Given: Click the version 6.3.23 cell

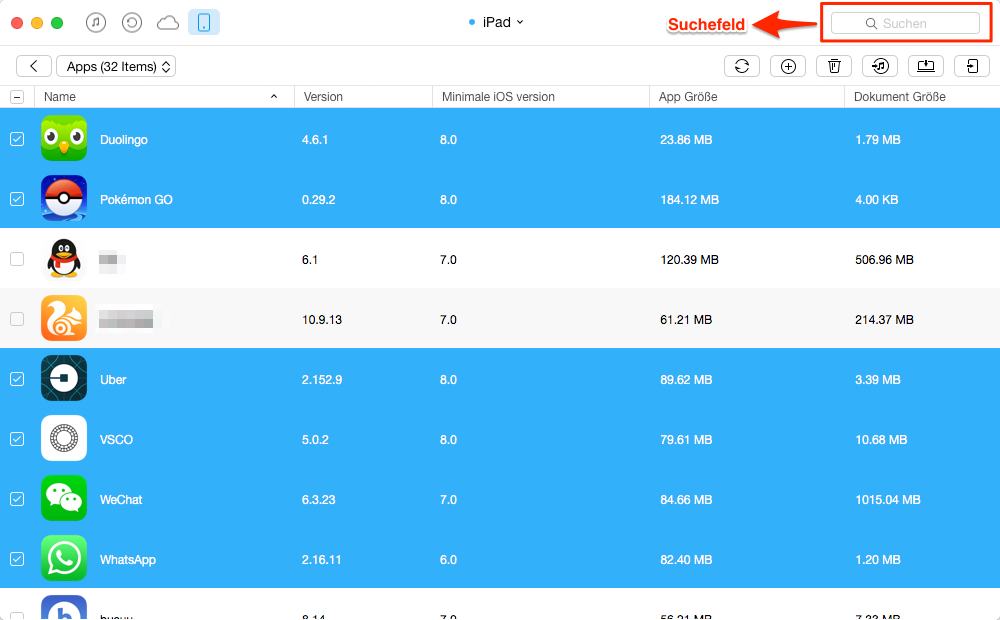Looking at the screenshot, I should 318,499.
